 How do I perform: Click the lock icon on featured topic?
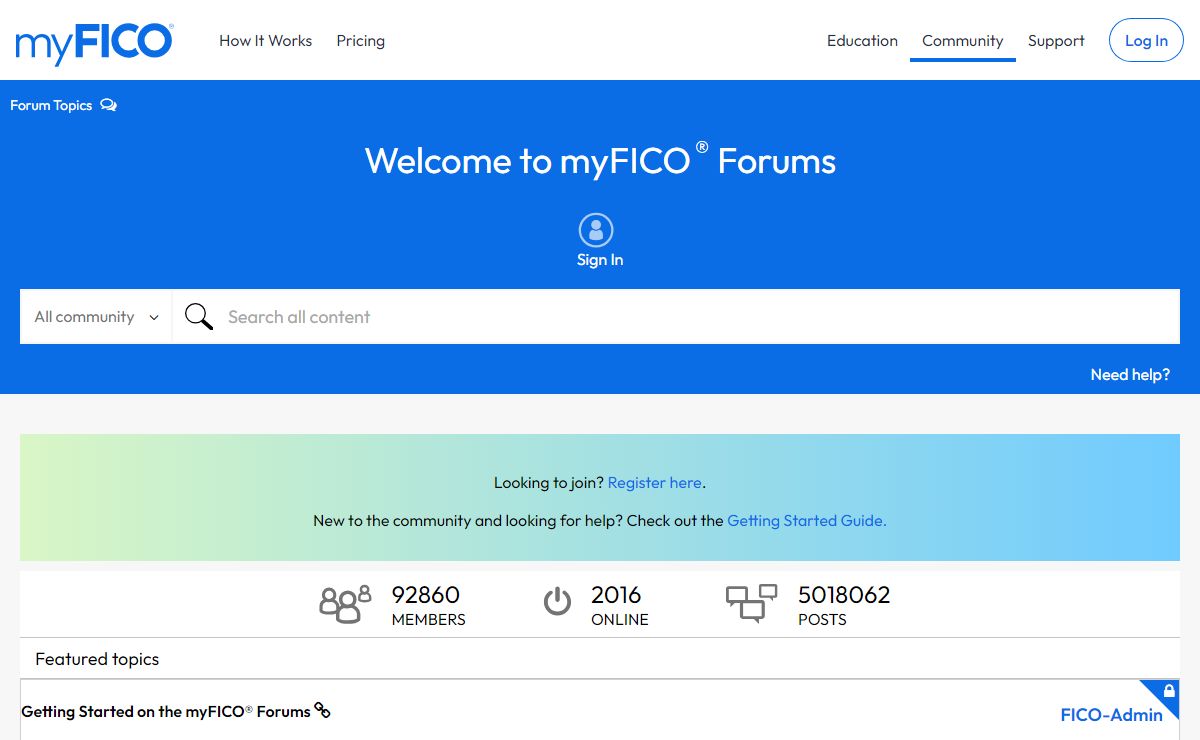click(x=1169, y=691)
